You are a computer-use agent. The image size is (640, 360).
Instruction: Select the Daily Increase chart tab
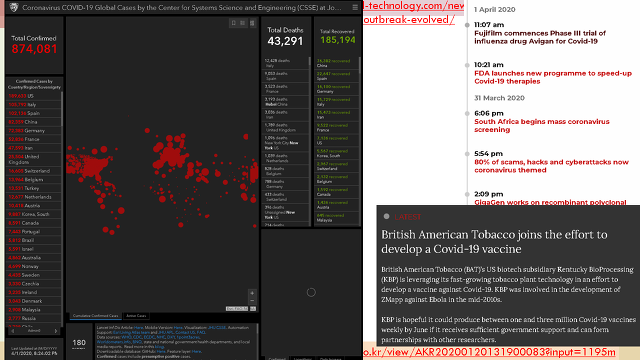330,358
